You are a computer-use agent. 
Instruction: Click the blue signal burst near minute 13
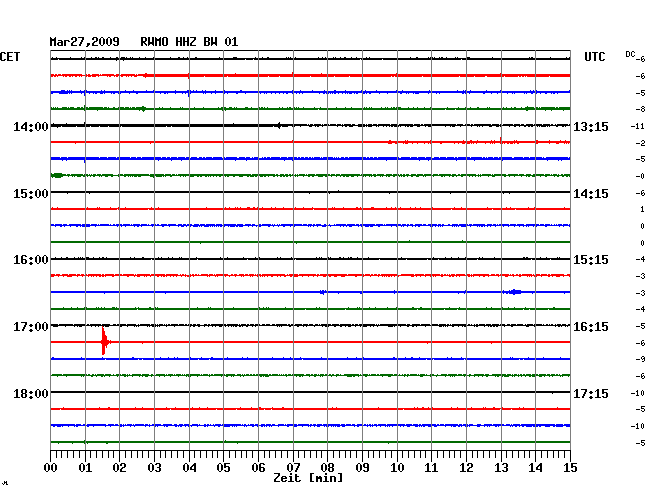coord(514,292)
